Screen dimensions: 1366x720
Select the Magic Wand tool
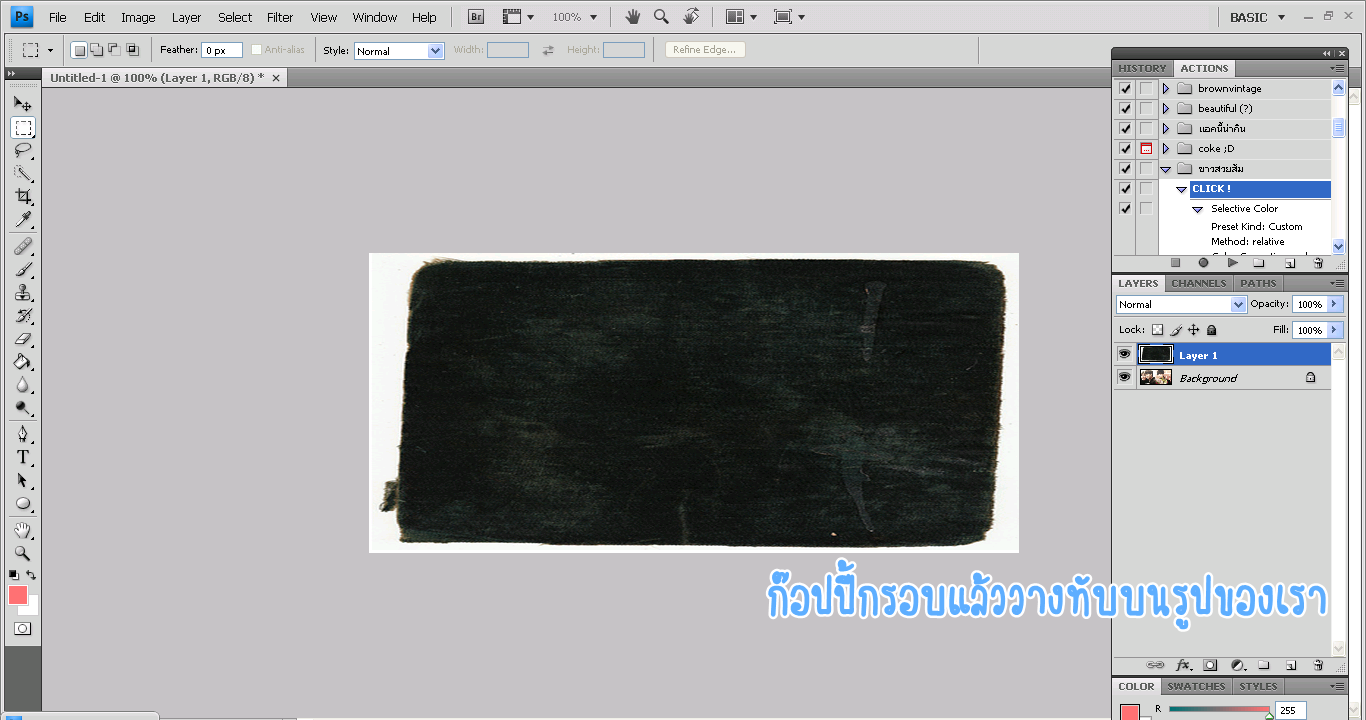coord(23,174)
